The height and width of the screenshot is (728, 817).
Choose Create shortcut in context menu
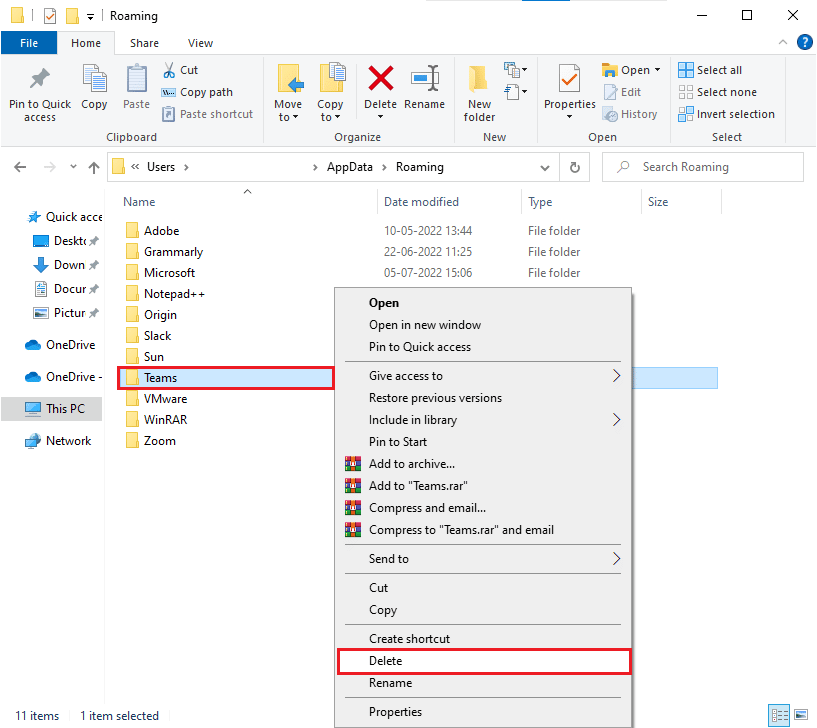409,639
